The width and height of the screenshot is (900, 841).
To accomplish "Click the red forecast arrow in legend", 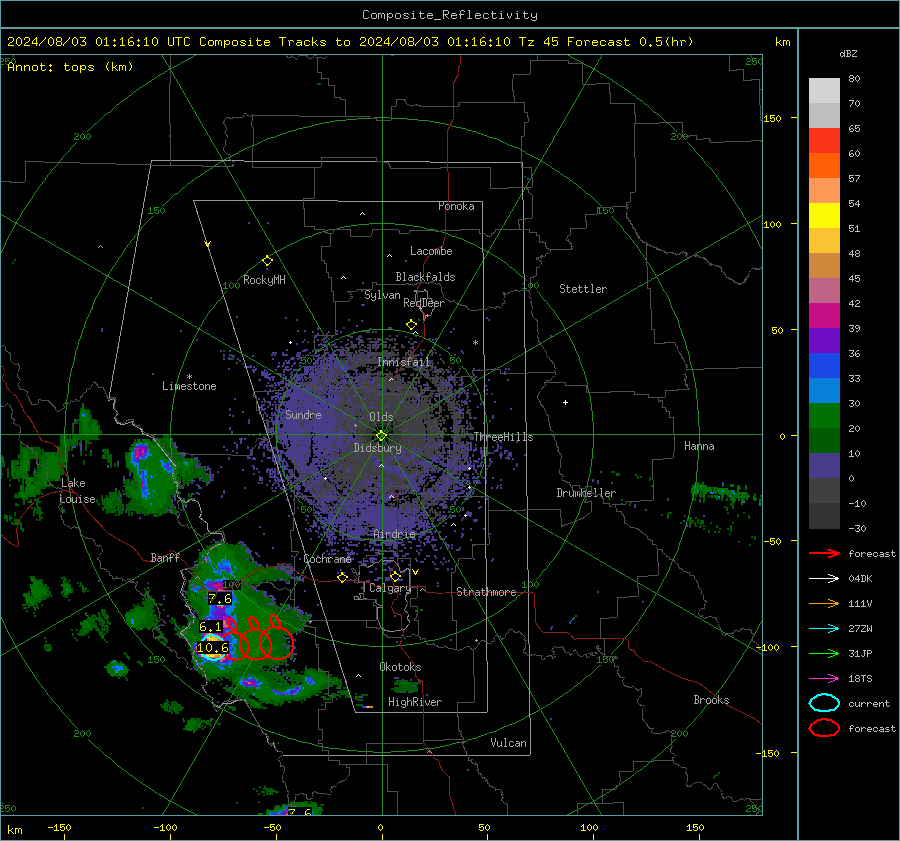I will point(824,553).
